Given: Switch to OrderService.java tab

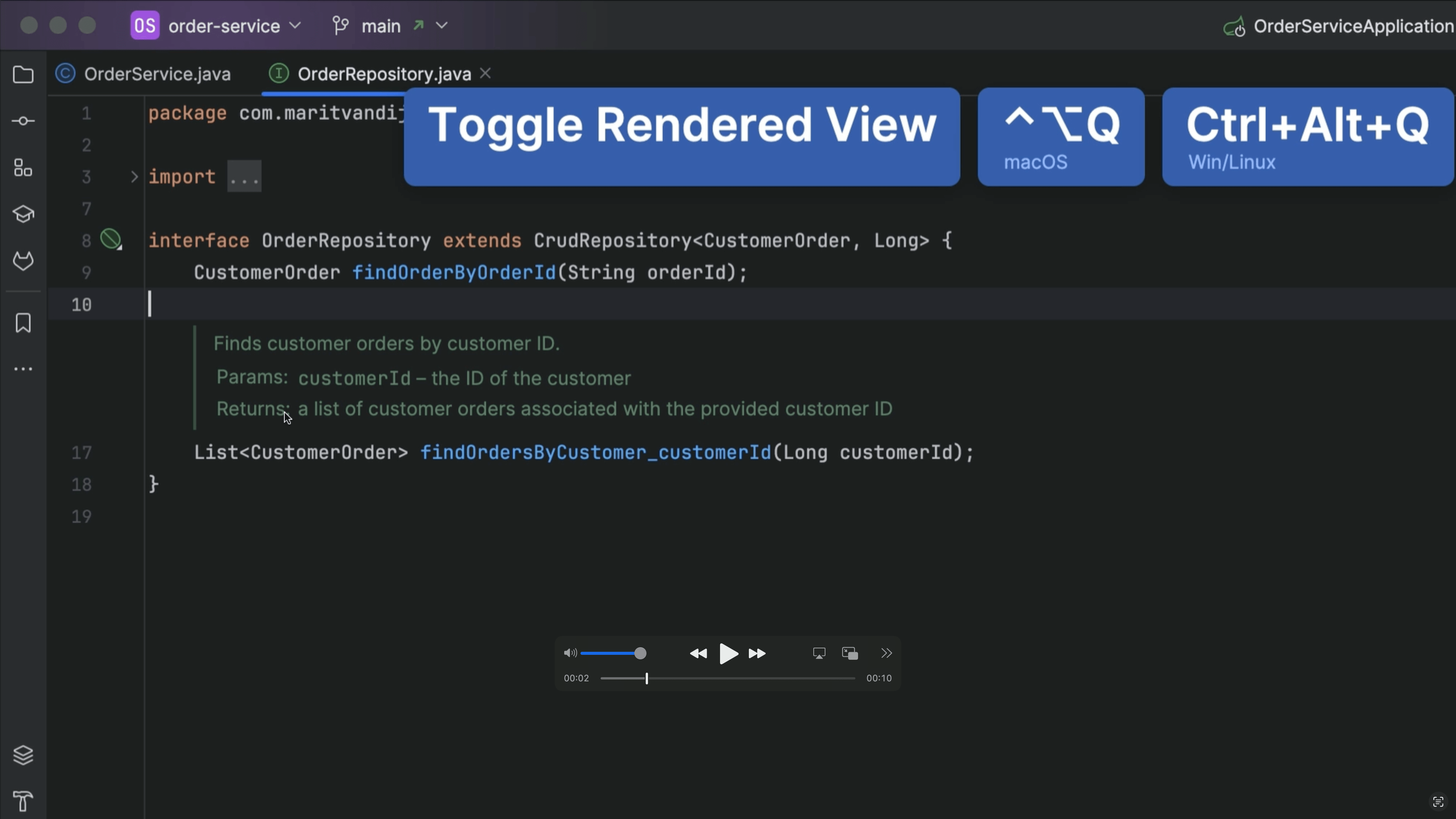Looking at the screenshot, I should click(x=157, y=74).
